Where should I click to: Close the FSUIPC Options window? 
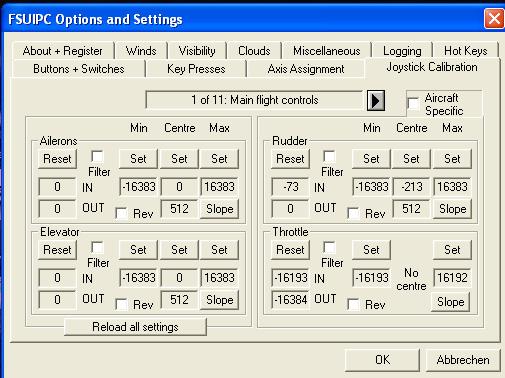pyautogui.click(x=494, y=19)
